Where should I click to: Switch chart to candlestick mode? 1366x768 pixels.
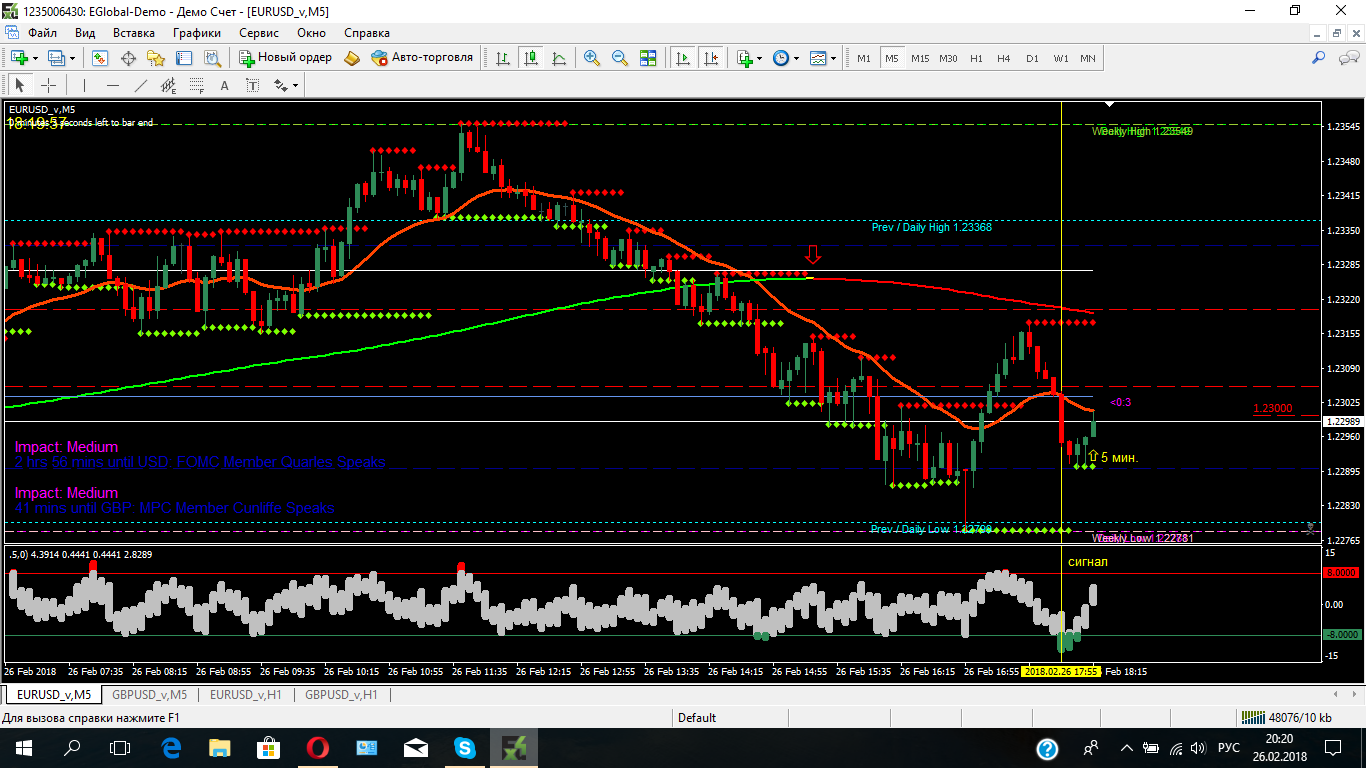[531, 58]
